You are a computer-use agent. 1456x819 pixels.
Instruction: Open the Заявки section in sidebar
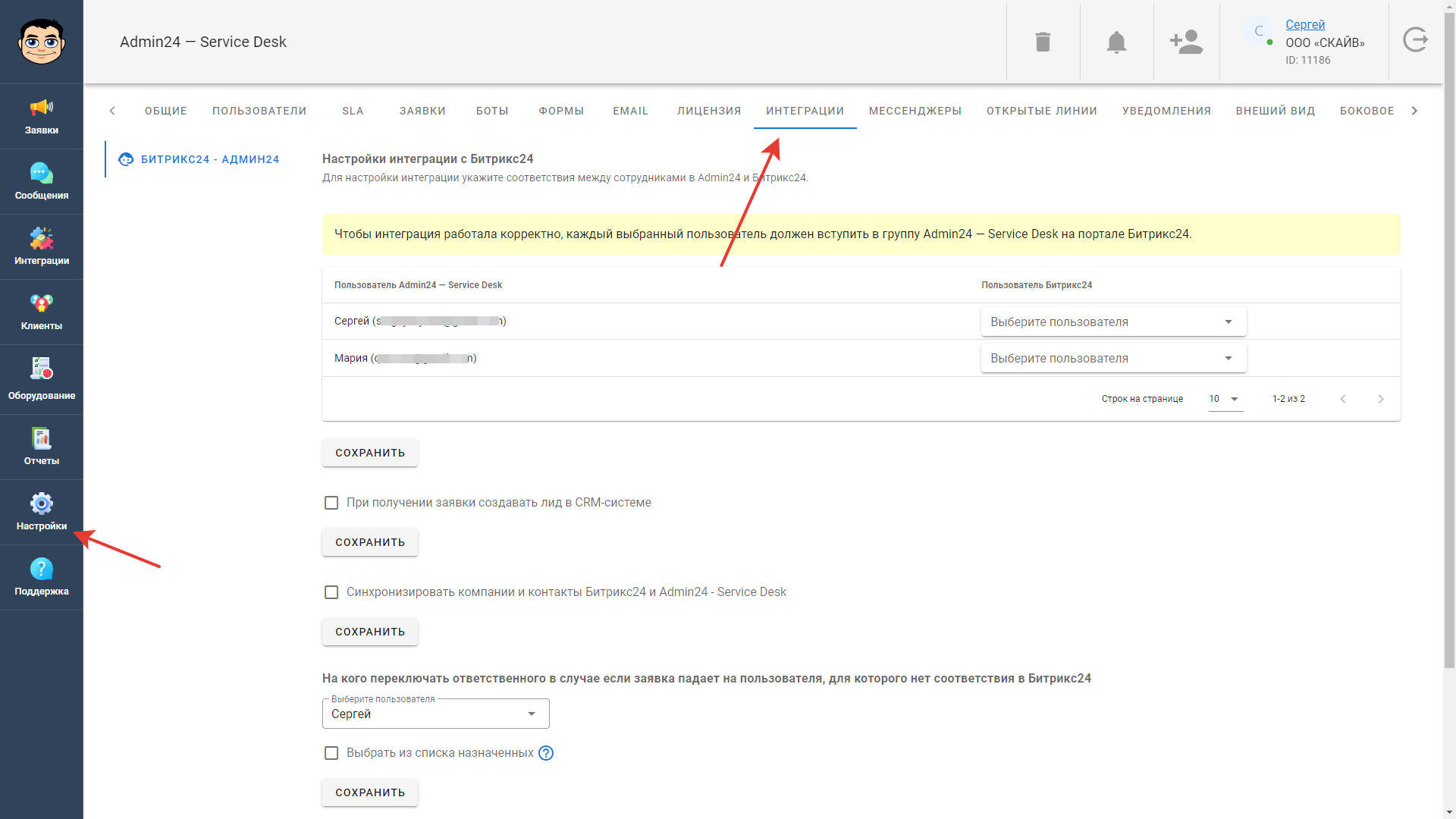click(x=42, y=117)
